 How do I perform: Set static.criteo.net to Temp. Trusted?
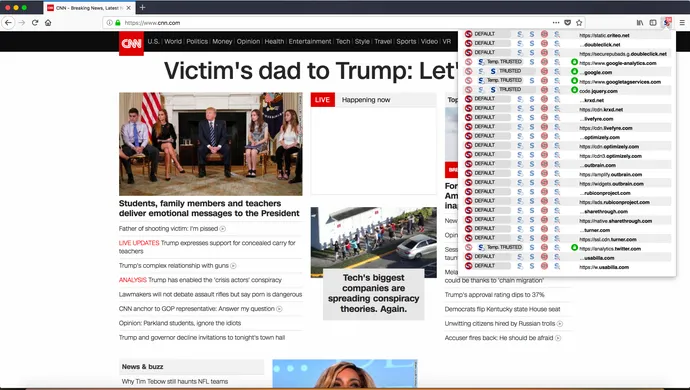coord(520,34)
